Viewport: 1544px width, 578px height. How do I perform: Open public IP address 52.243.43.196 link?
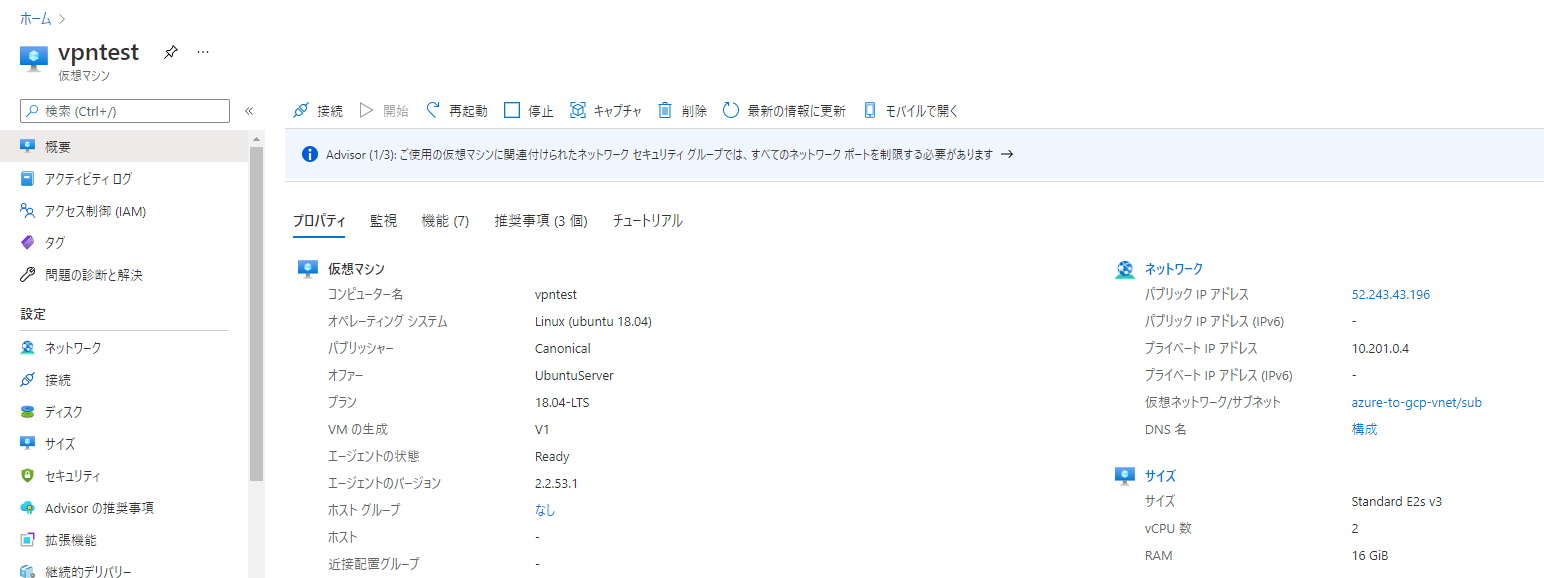point(1391,295)
